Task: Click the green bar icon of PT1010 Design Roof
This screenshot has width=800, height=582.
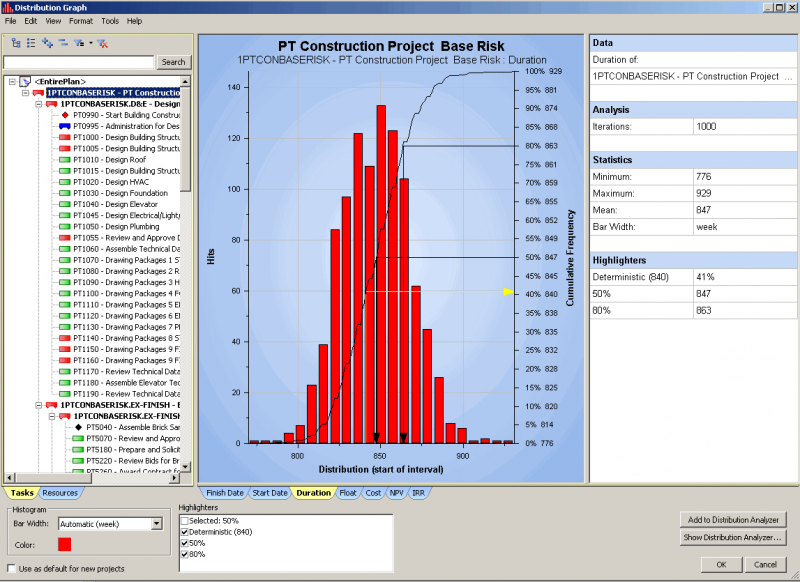Action: tap(65, 160)
